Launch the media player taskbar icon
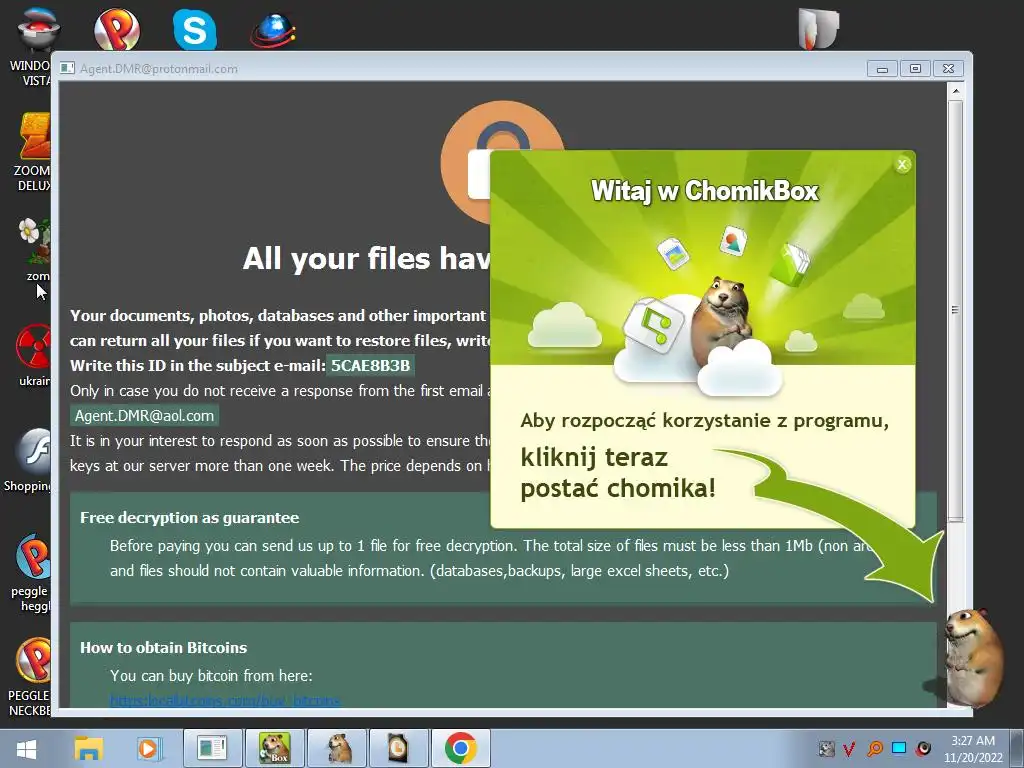 149,749
